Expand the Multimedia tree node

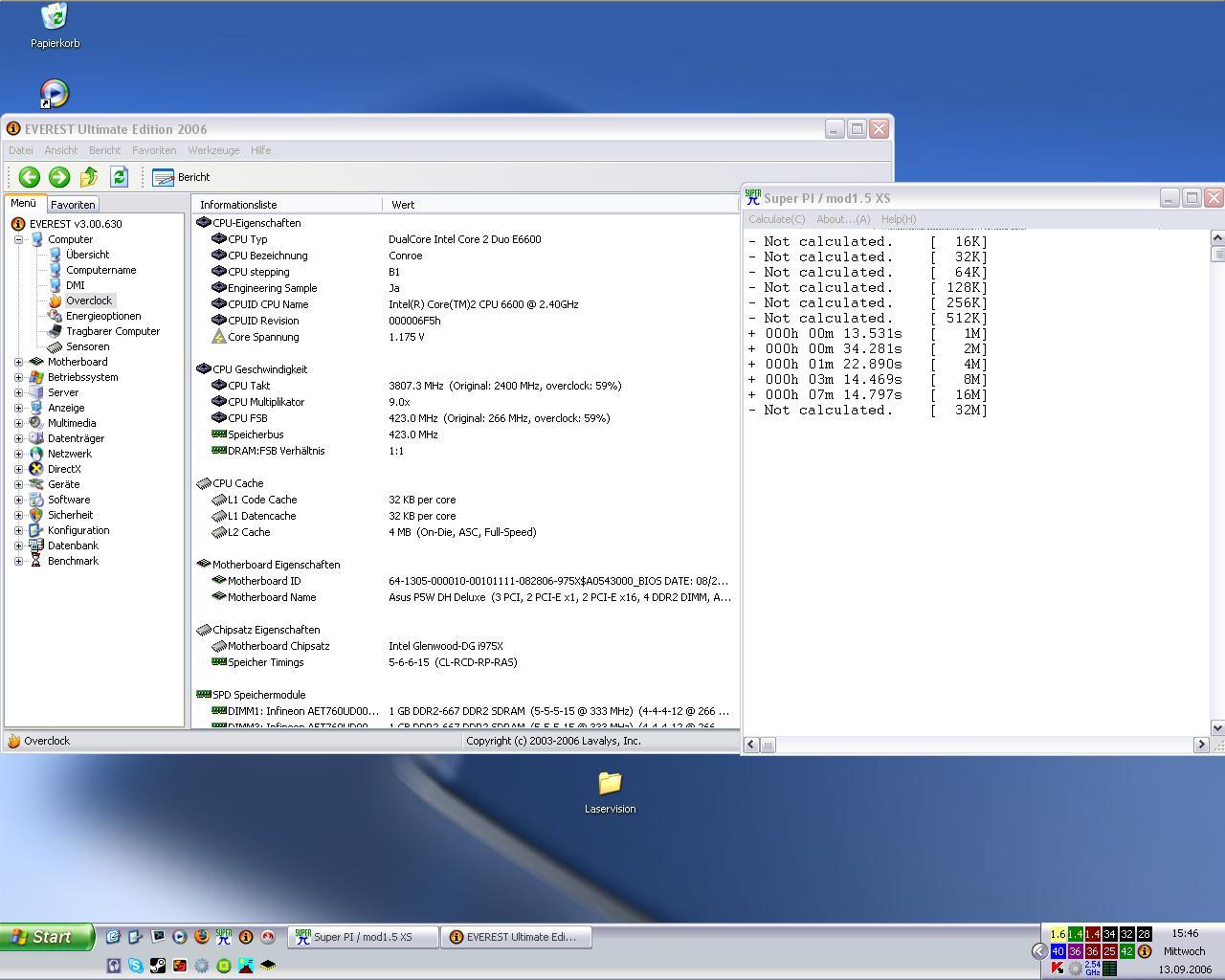18,423
